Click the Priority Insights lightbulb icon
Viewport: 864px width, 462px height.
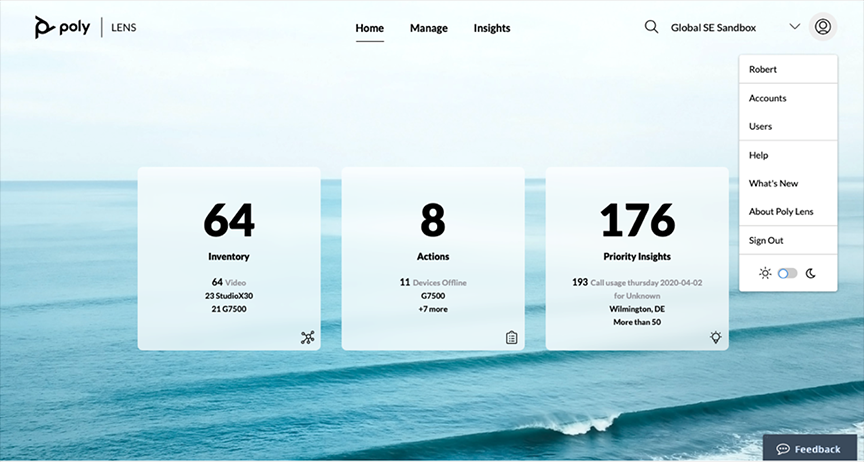(x=716, y=337)
